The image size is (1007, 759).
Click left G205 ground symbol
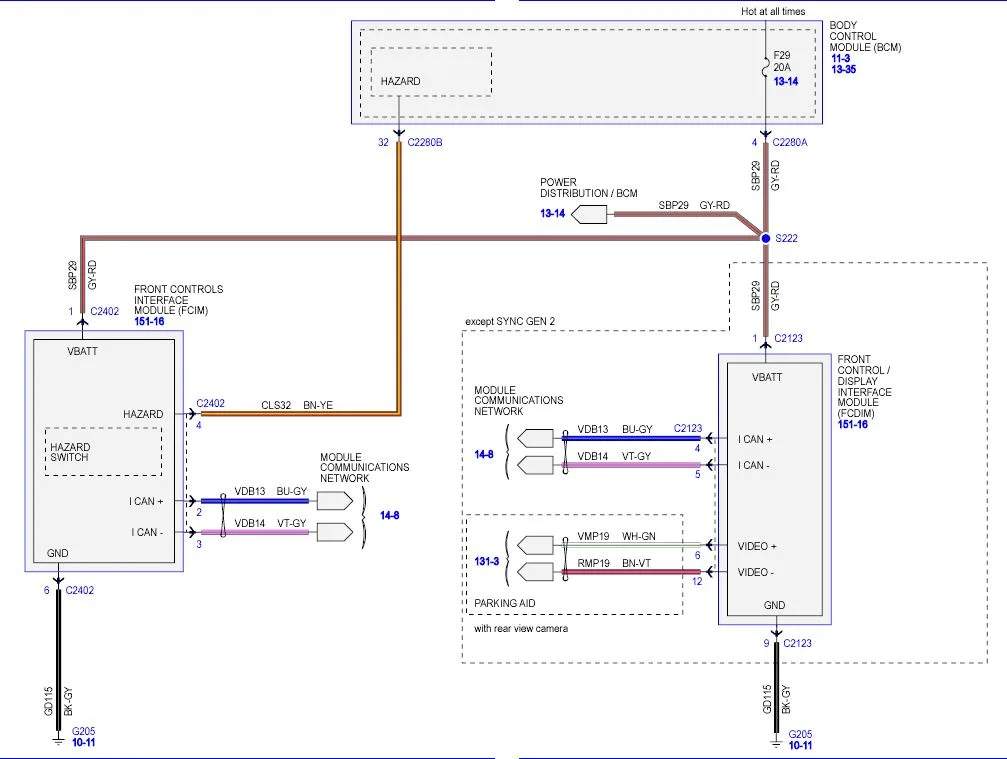[58, 741]
